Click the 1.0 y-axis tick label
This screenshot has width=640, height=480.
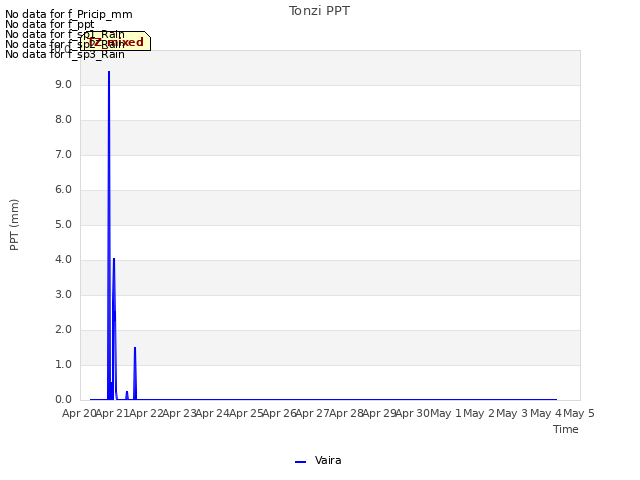click(63, 364)
